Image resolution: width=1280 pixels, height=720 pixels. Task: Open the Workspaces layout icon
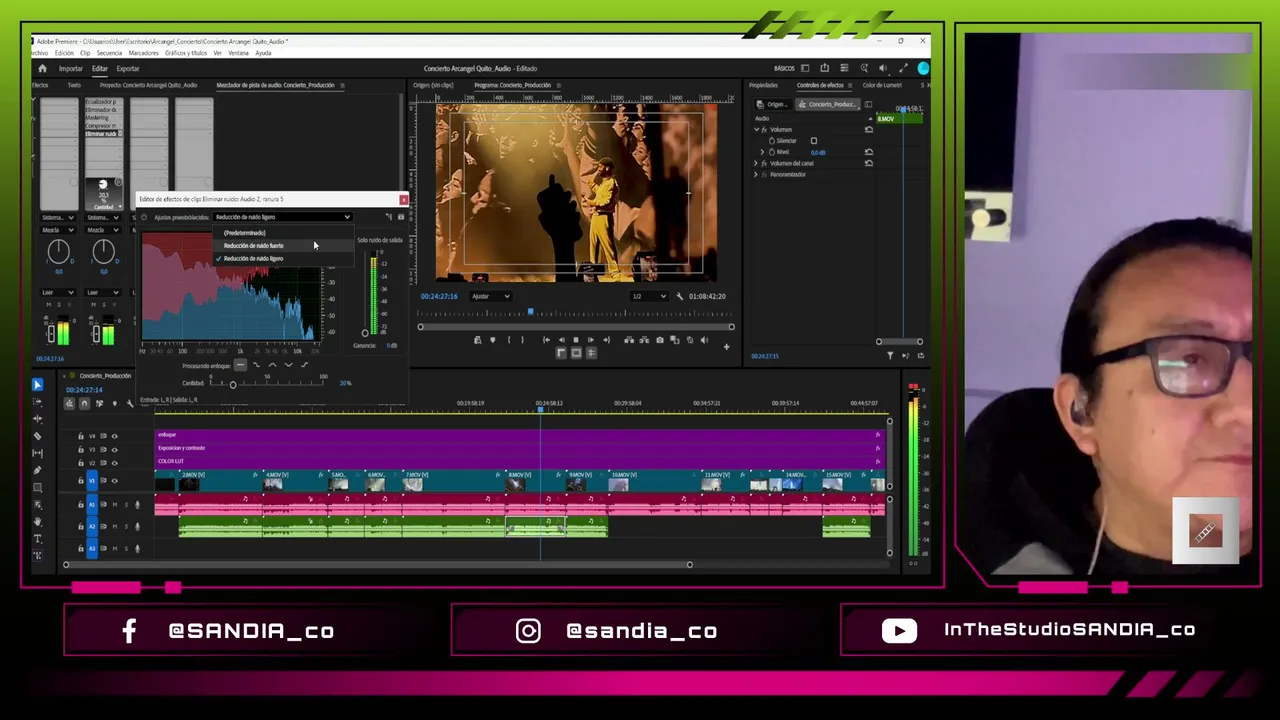pyautogui.click(x=805, y=68)
